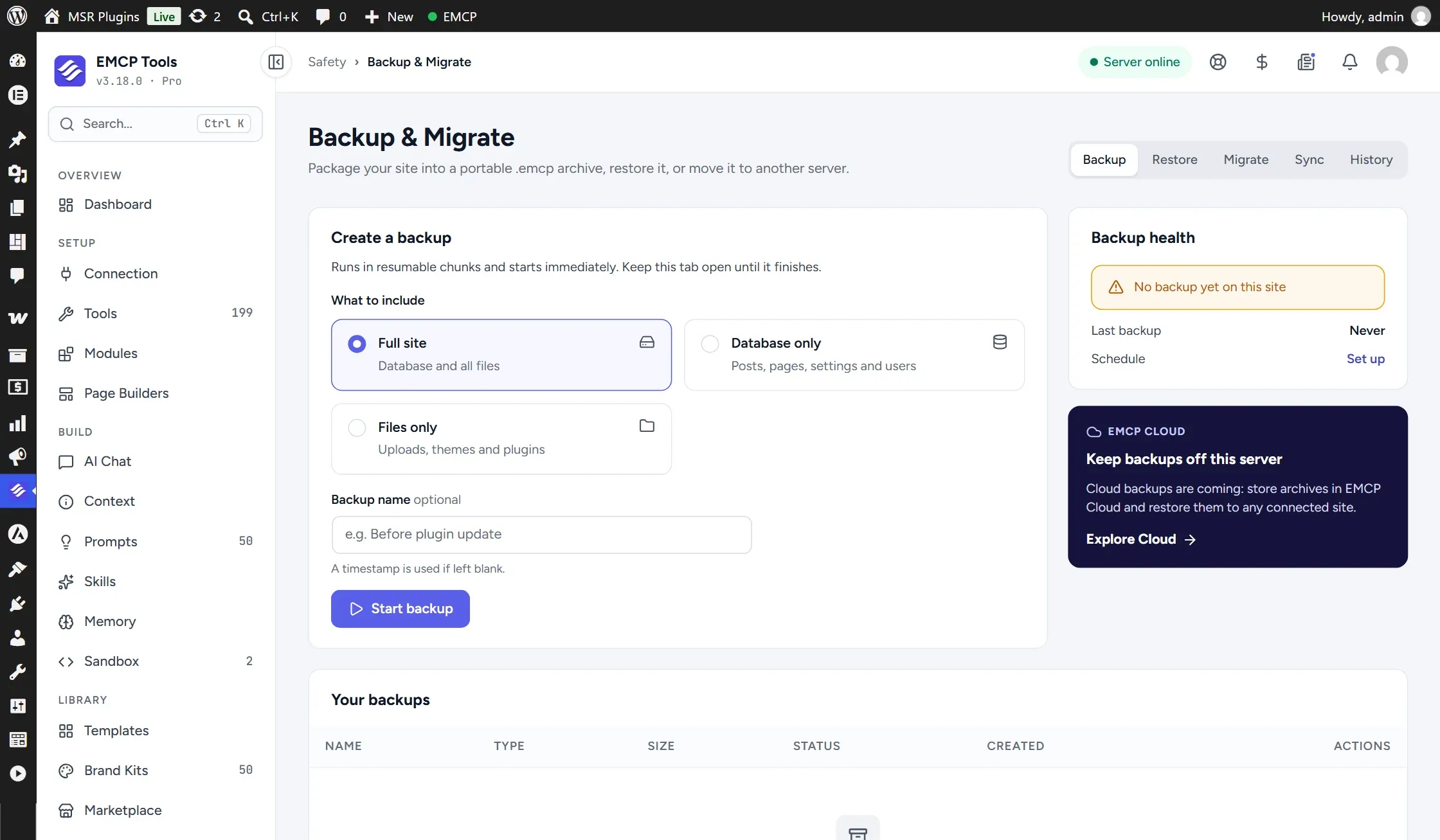Collapse the EMCP sidebar panel icon
Screen dimensions: 1440x840
276,62
